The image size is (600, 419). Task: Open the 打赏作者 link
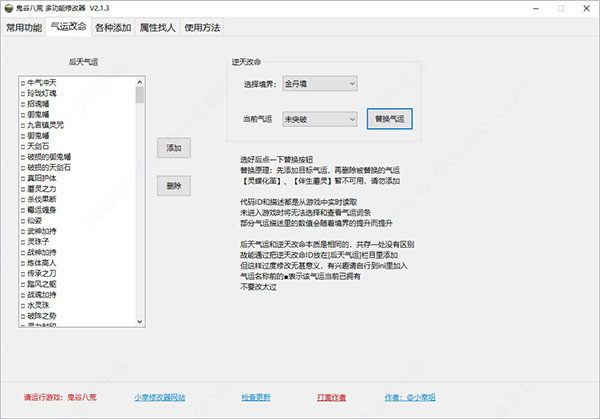[331, 398]
